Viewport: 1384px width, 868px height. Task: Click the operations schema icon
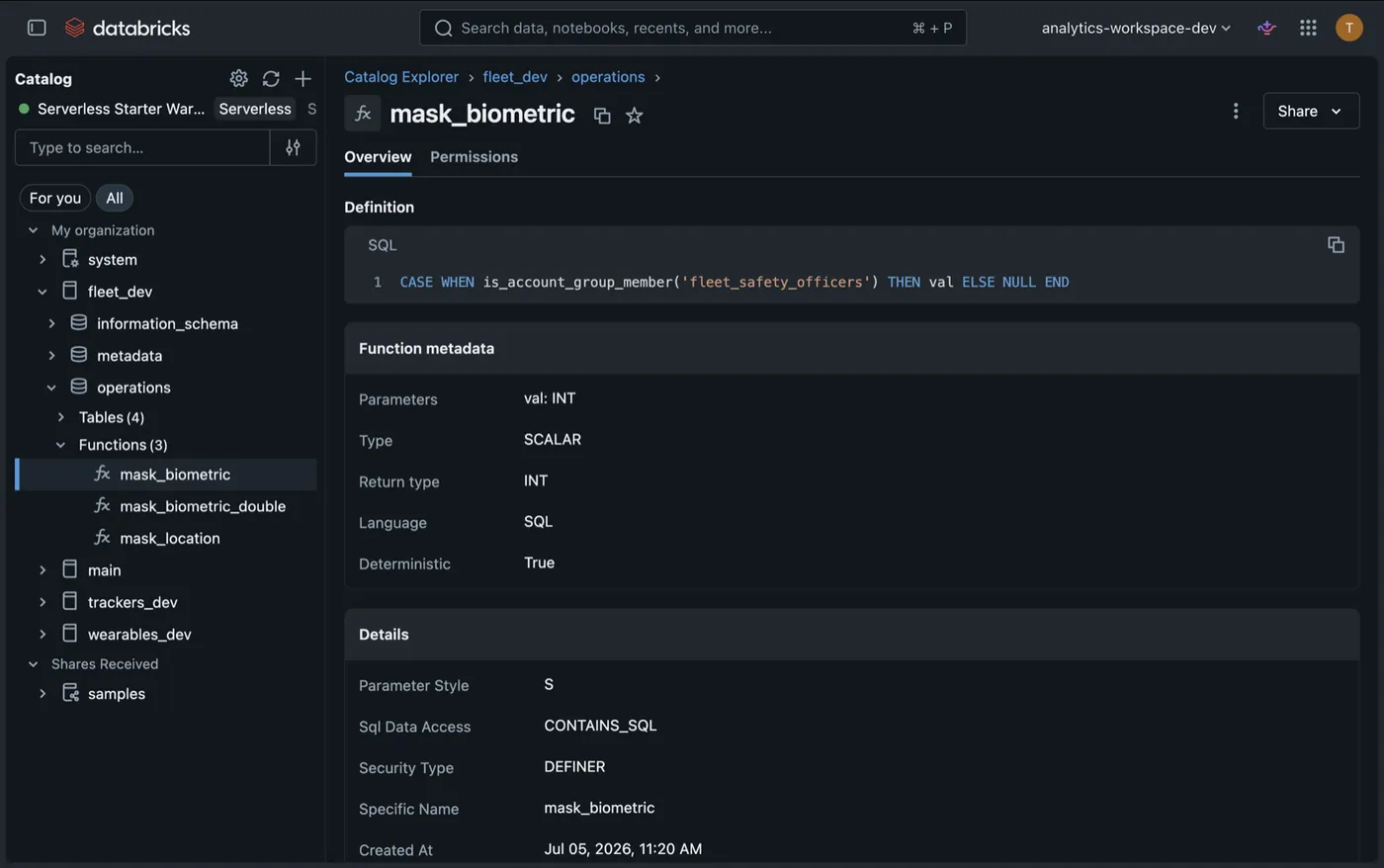[79, 386]
